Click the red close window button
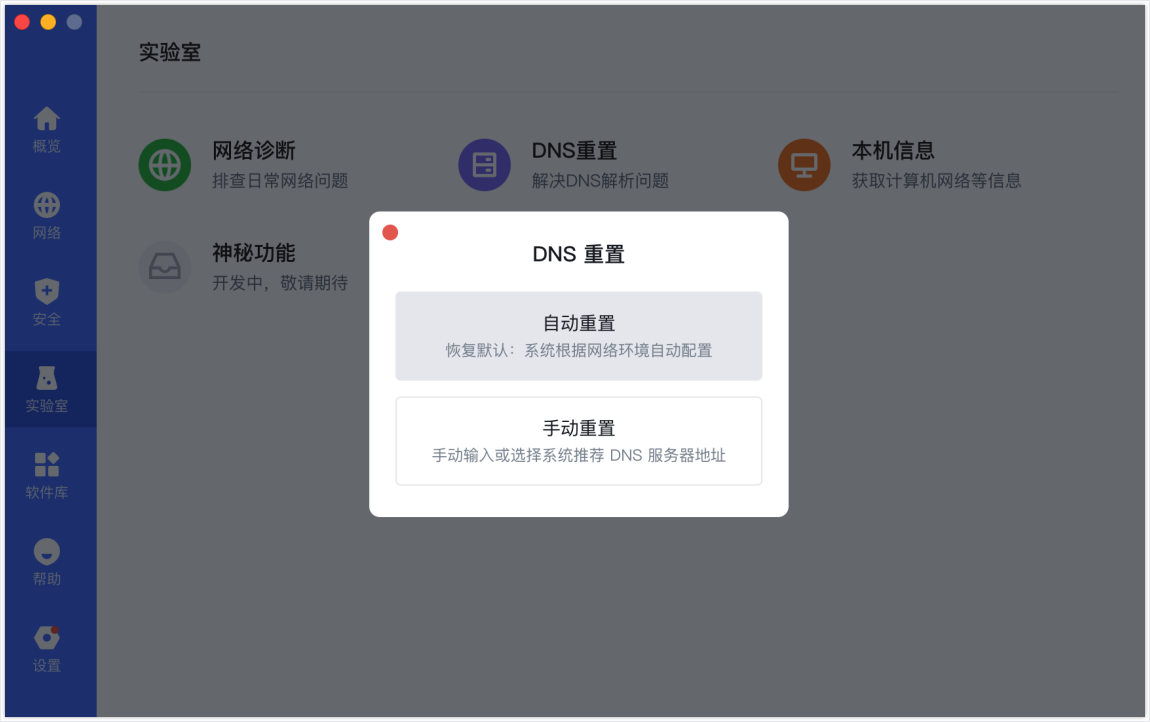The width and height of the screenshot is (1150, 722). point(22,22)
